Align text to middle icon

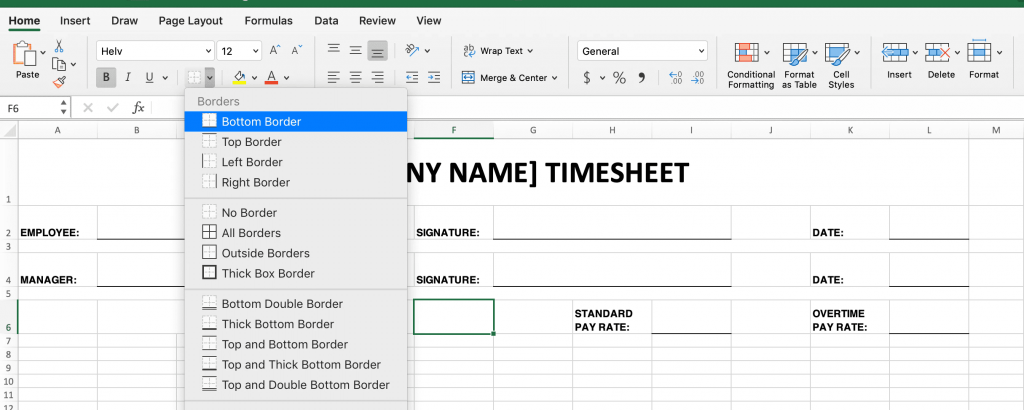(355, 50)
